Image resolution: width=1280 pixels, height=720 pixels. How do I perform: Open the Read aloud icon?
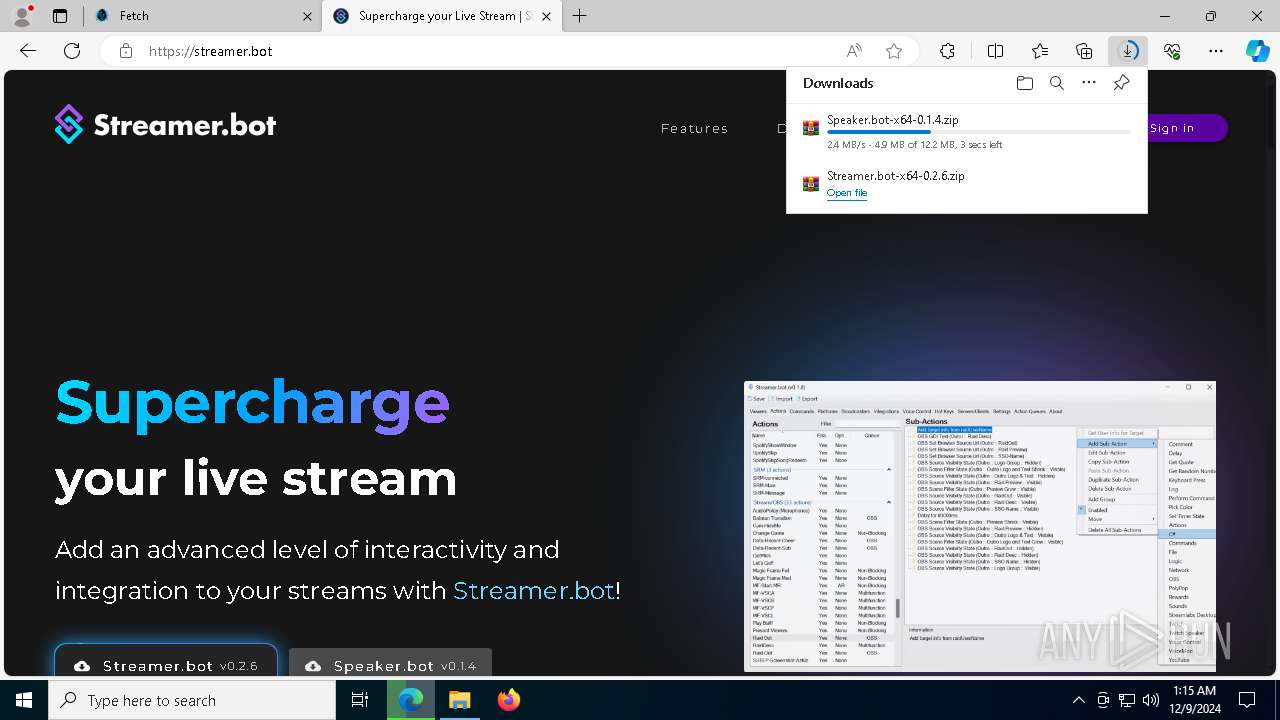(854, 51)
